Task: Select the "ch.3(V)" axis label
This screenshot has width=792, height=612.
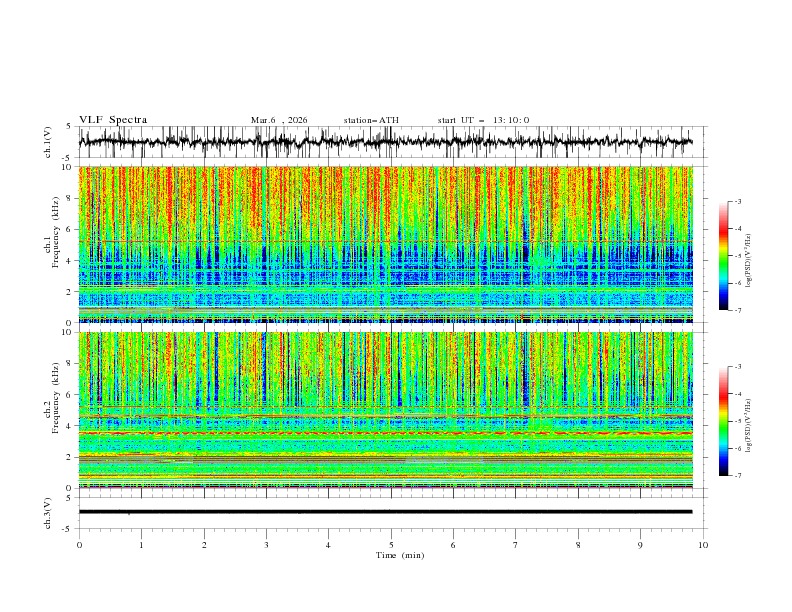Action: pyautogui.click(x=48, y=513)
